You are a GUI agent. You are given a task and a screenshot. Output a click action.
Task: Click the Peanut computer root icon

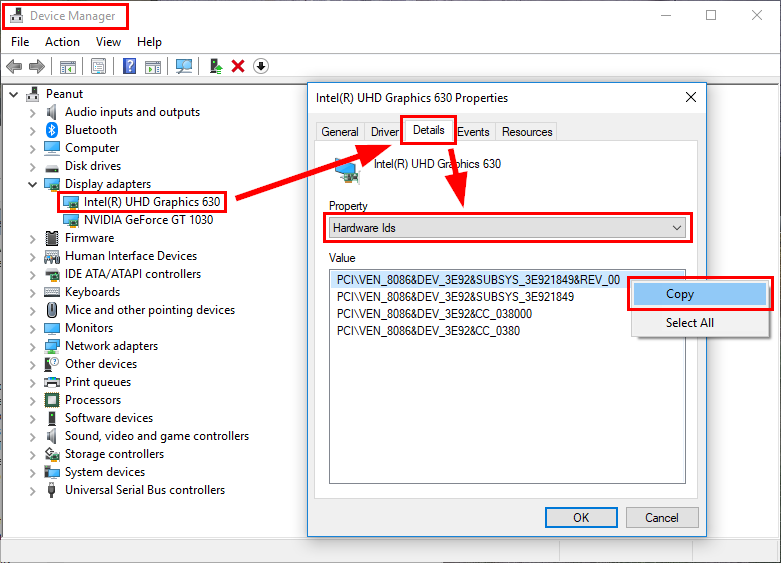click(33, 94)
